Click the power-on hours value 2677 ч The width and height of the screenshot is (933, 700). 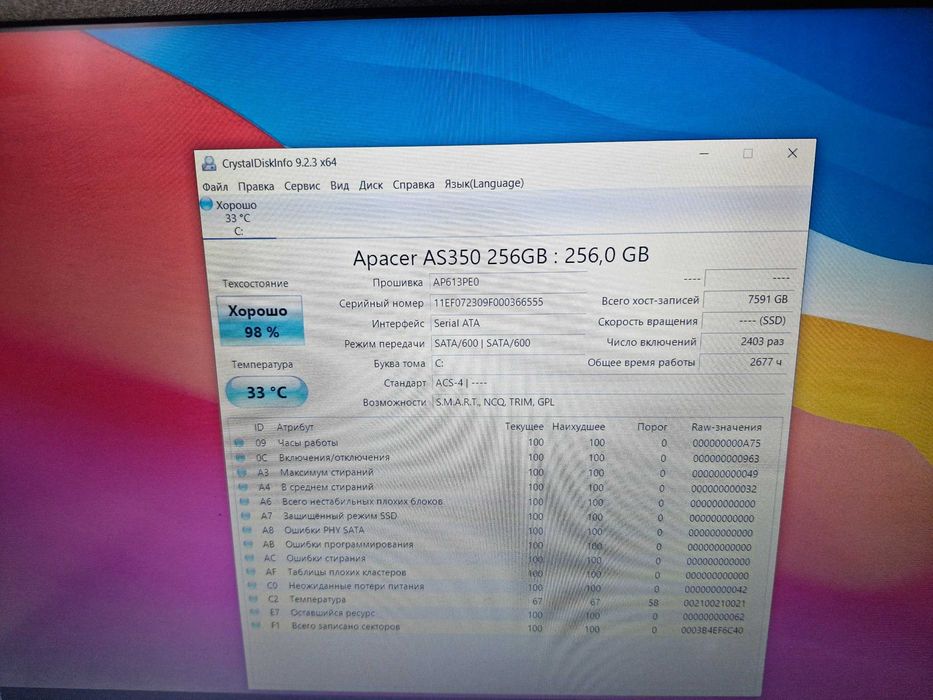tap(743, 362)
